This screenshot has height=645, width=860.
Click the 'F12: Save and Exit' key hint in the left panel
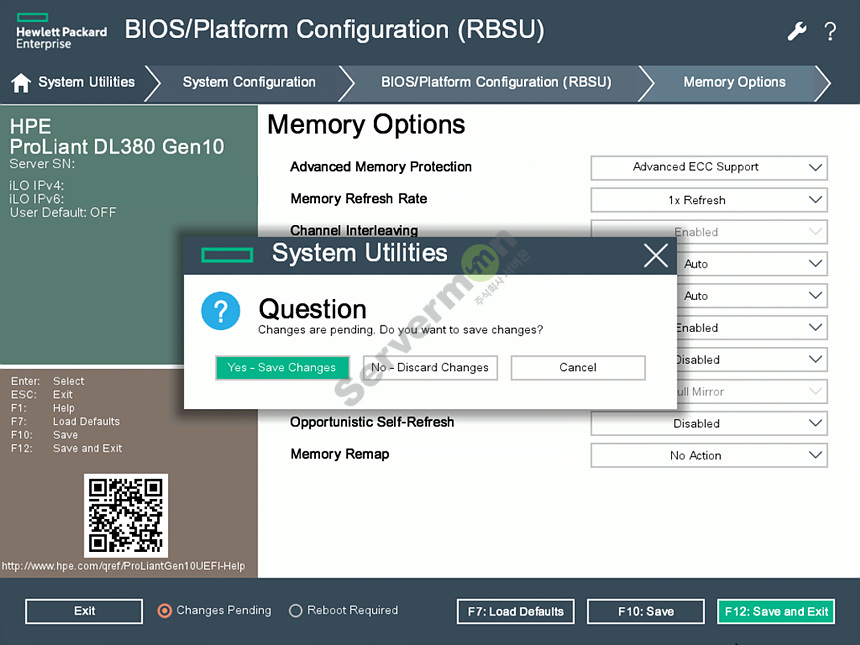pyautogui.click(x=66, y=448)
